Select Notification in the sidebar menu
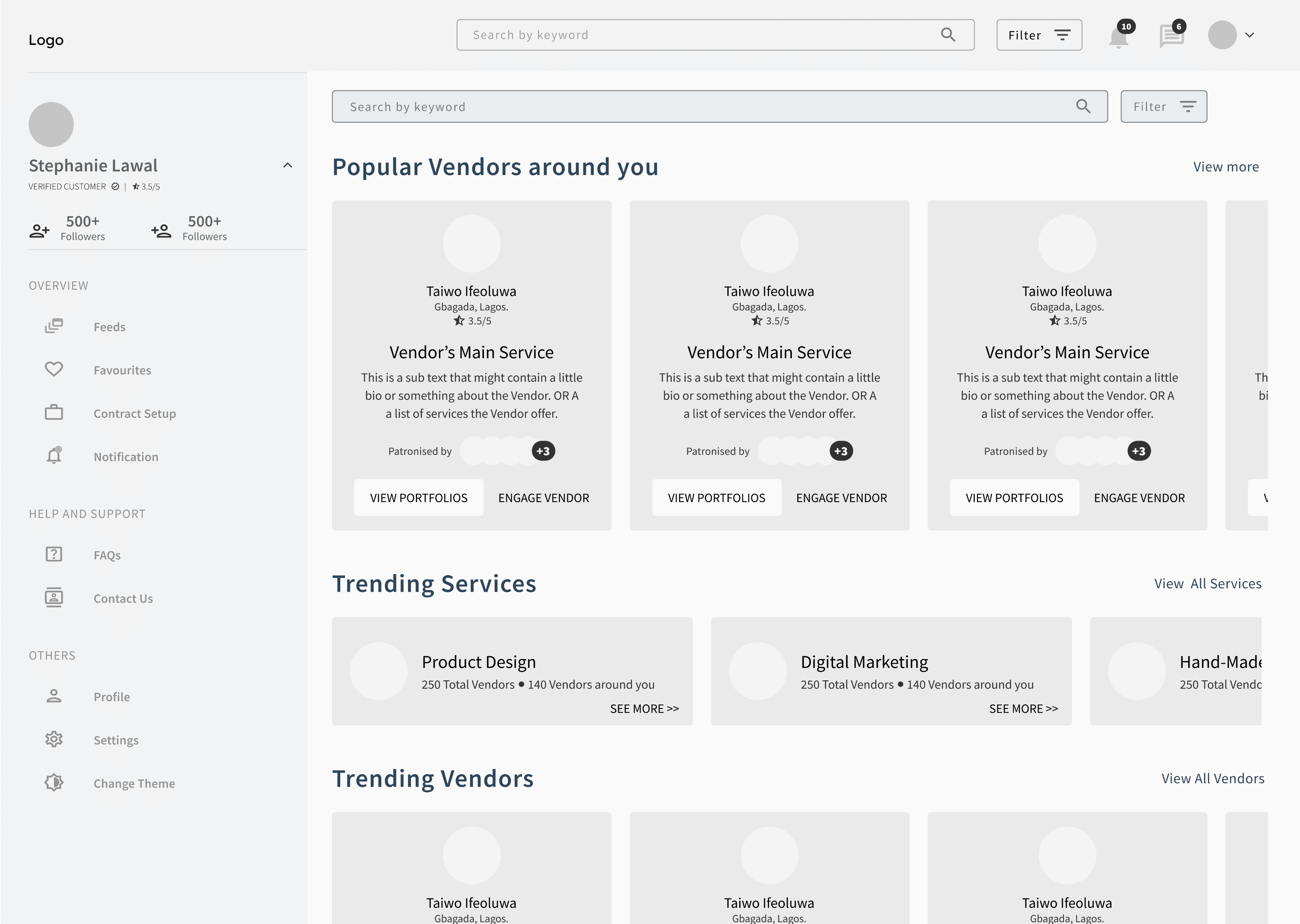The width and height of the screenshot is (1300, 924). click(x=126, y=457)
